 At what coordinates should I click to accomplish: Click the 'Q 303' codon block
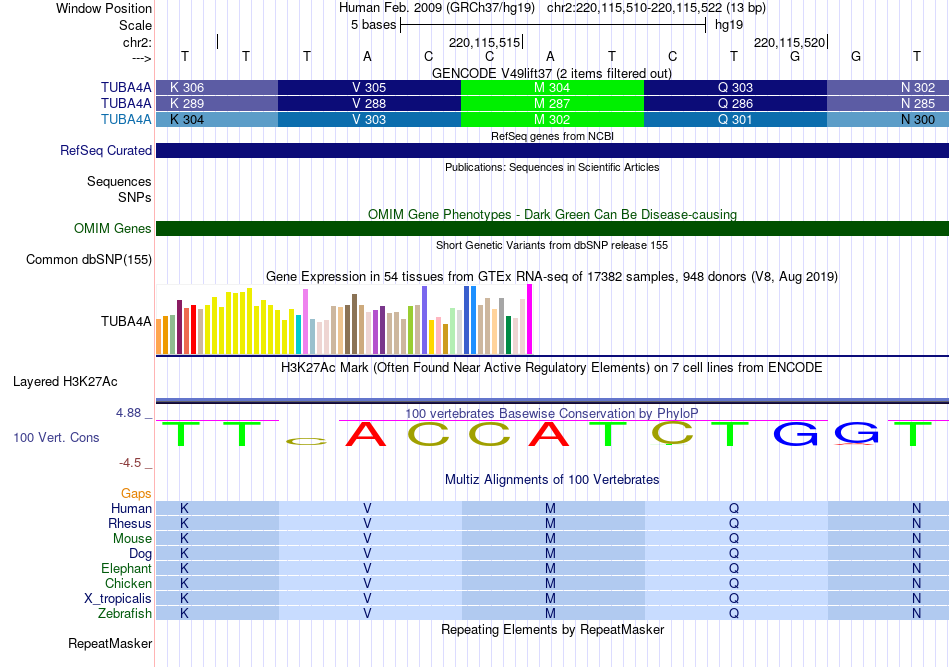735,87
